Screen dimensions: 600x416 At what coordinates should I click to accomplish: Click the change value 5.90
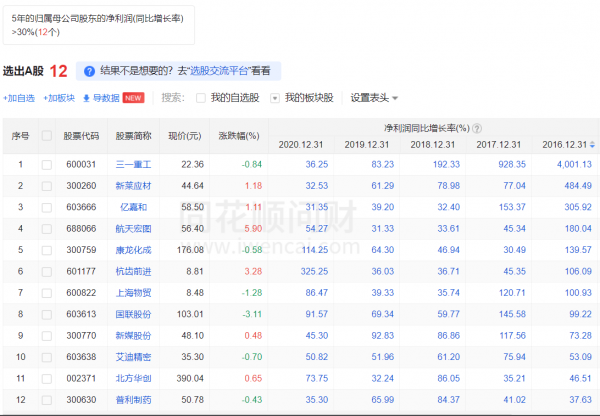click(x=253, y=229)
